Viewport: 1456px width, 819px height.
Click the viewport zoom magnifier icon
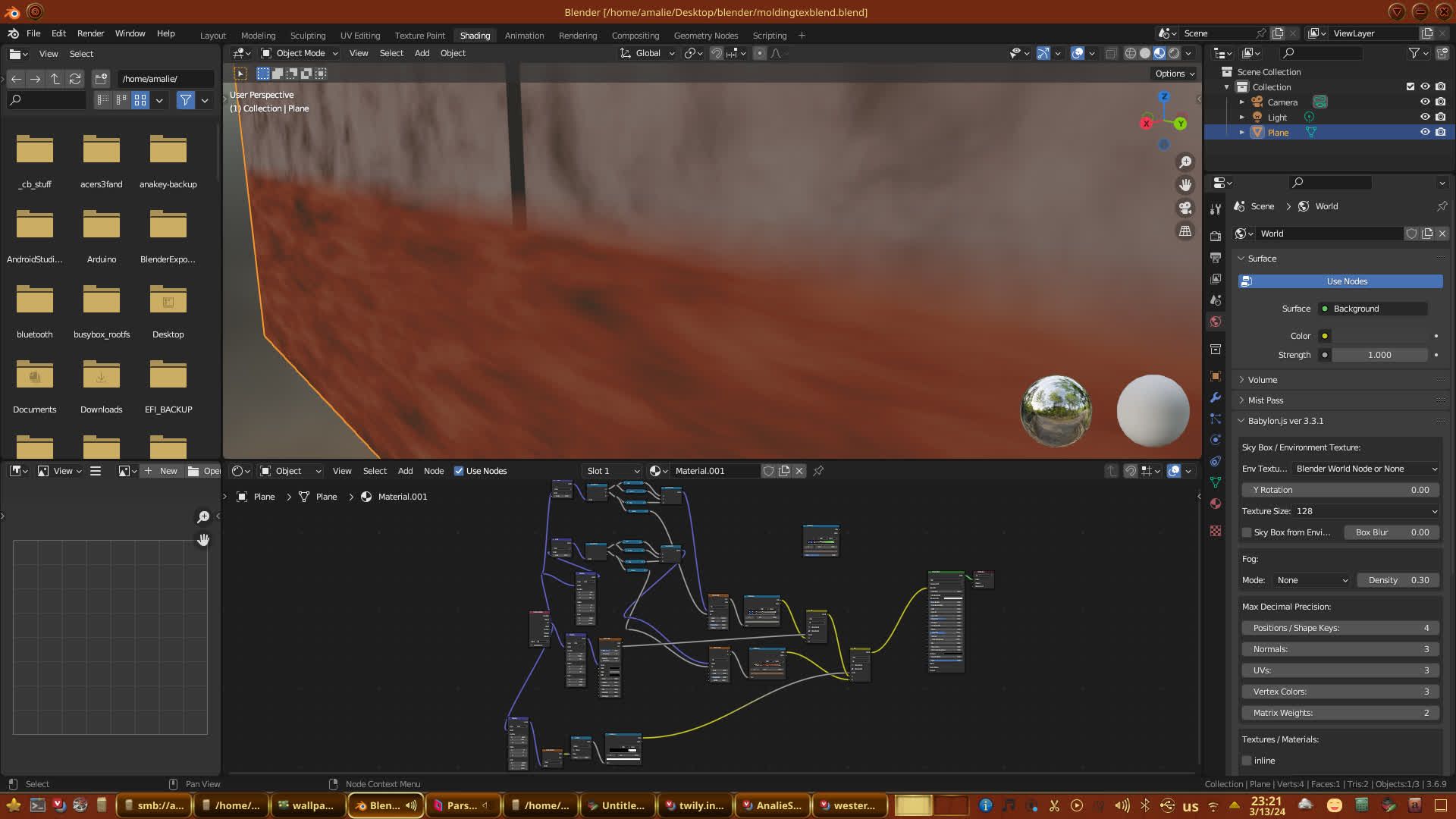(1185, 162)
